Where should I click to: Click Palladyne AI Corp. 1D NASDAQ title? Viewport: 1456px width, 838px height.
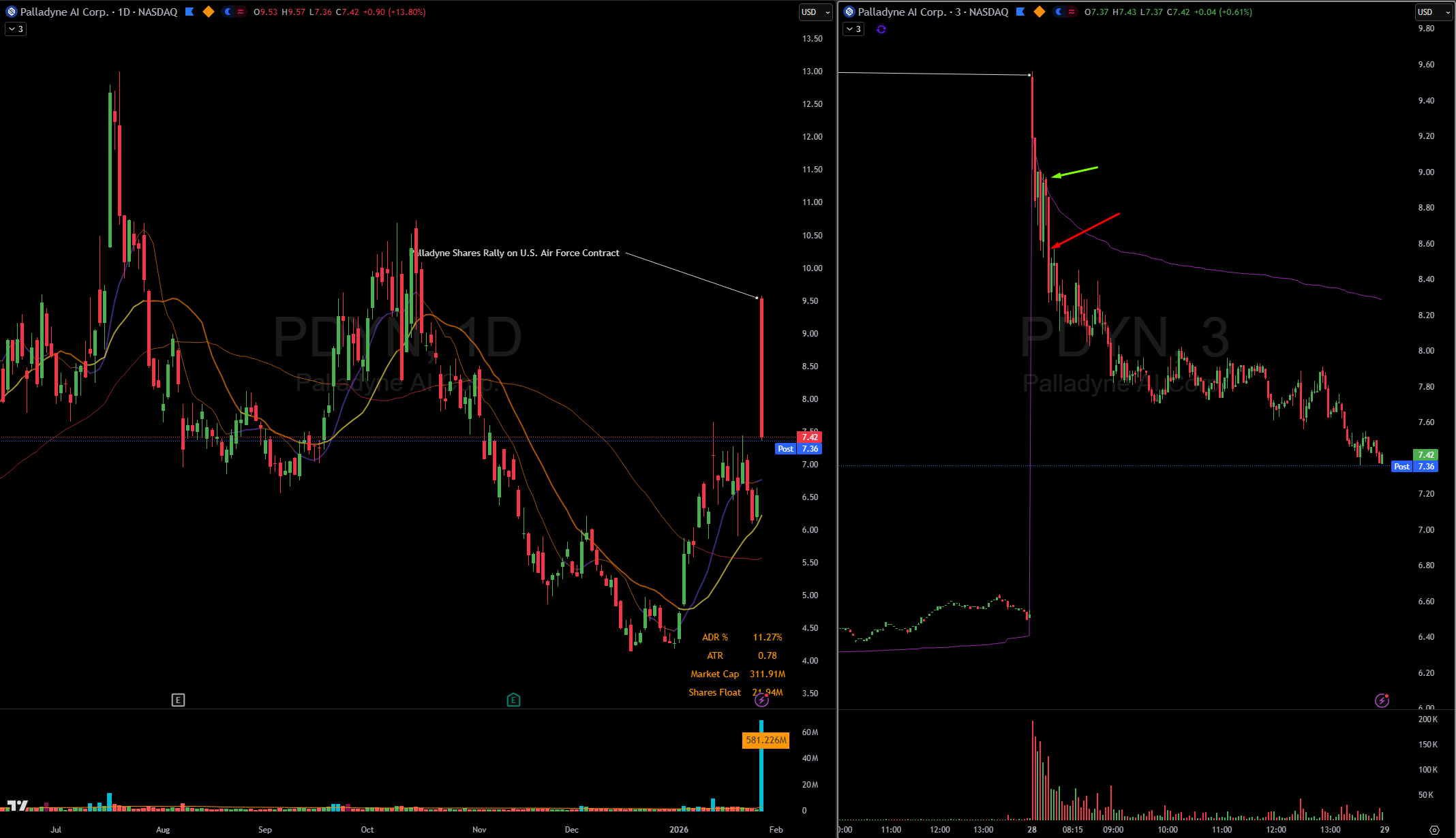point(99,12)
